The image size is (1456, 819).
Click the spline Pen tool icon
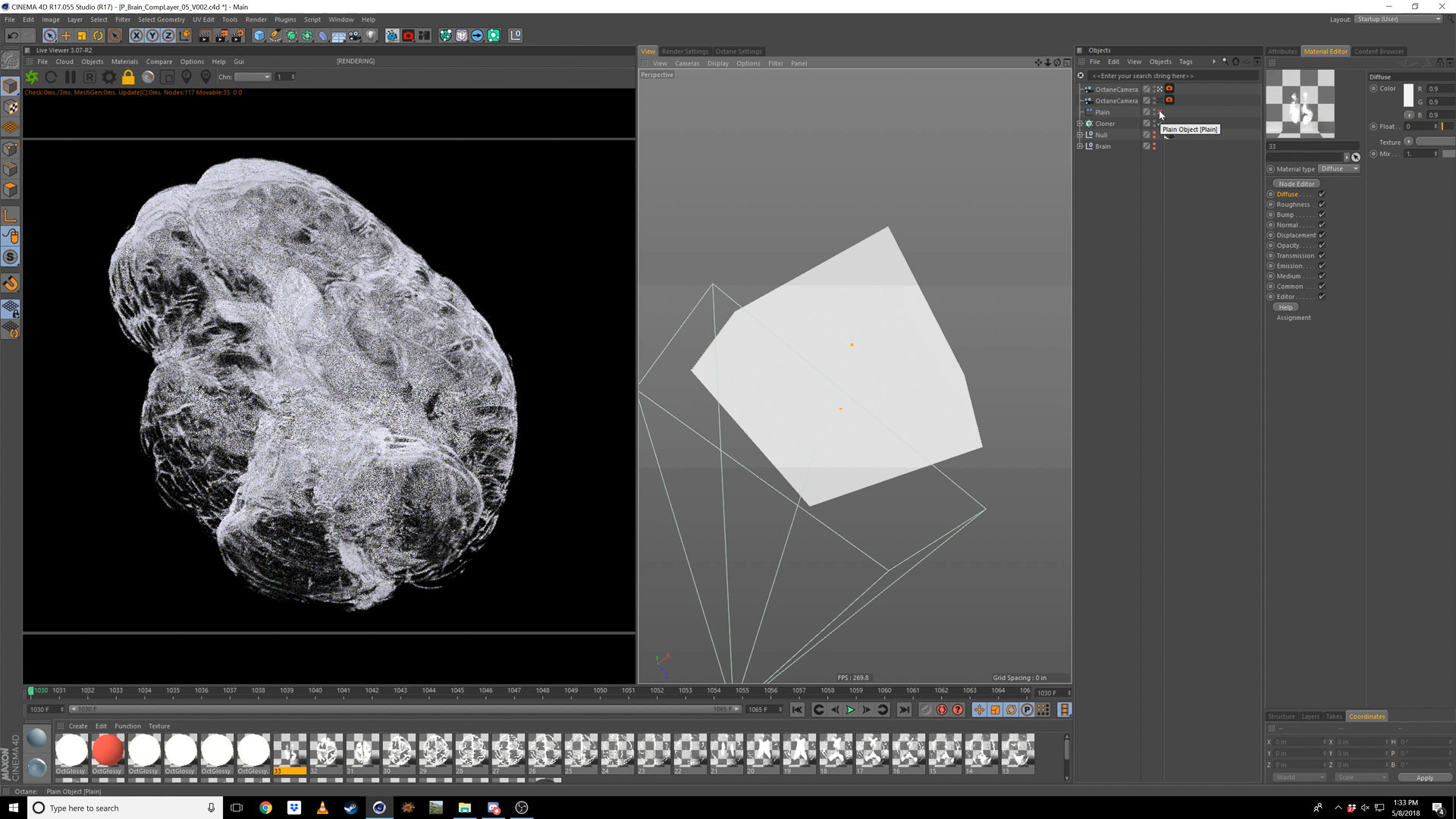(275, 36)
